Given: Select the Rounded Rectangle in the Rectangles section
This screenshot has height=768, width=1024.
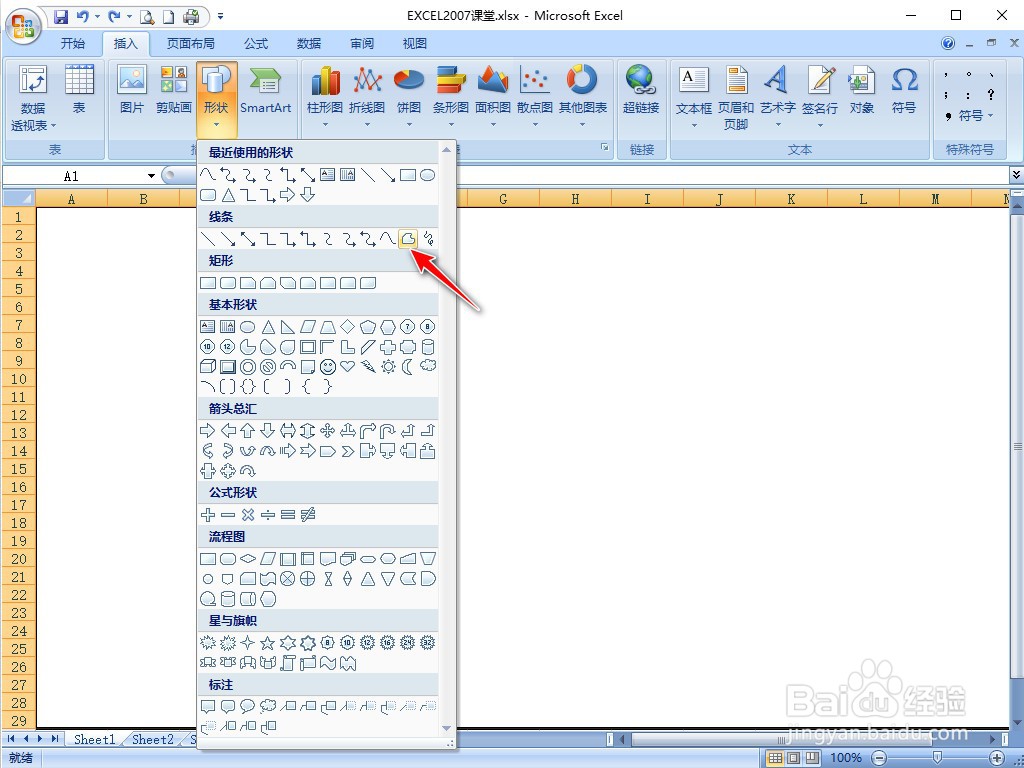Looking at the screenshot, I should tap(228, 283).
